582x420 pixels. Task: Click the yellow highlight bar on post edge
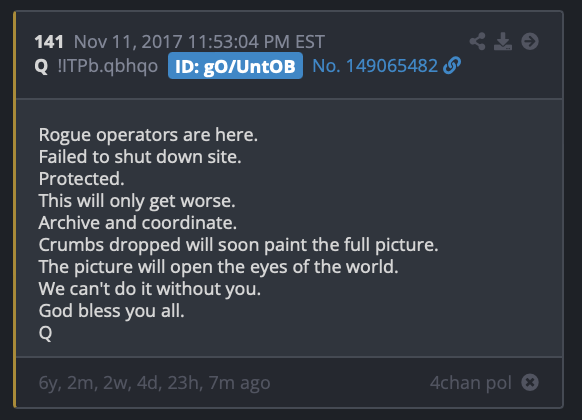14,210
